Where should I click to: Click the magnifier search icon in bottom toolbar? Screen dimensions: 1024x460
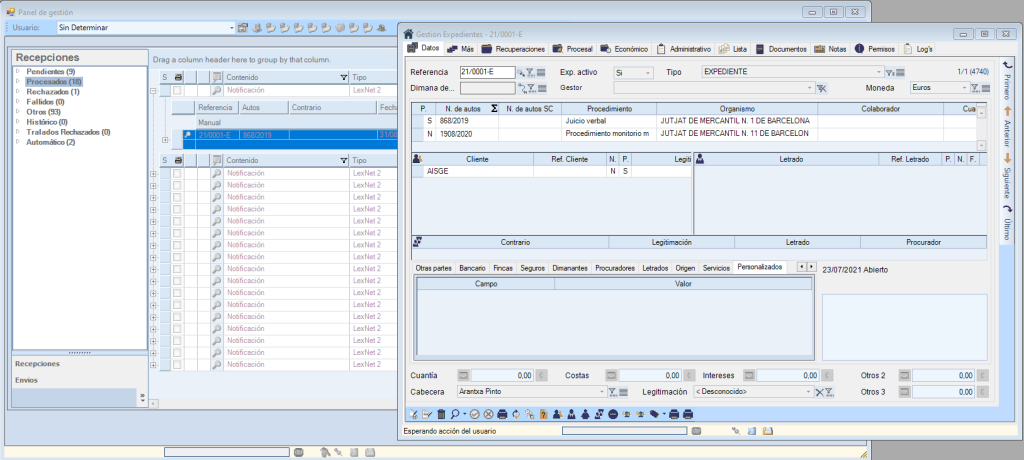454,414
